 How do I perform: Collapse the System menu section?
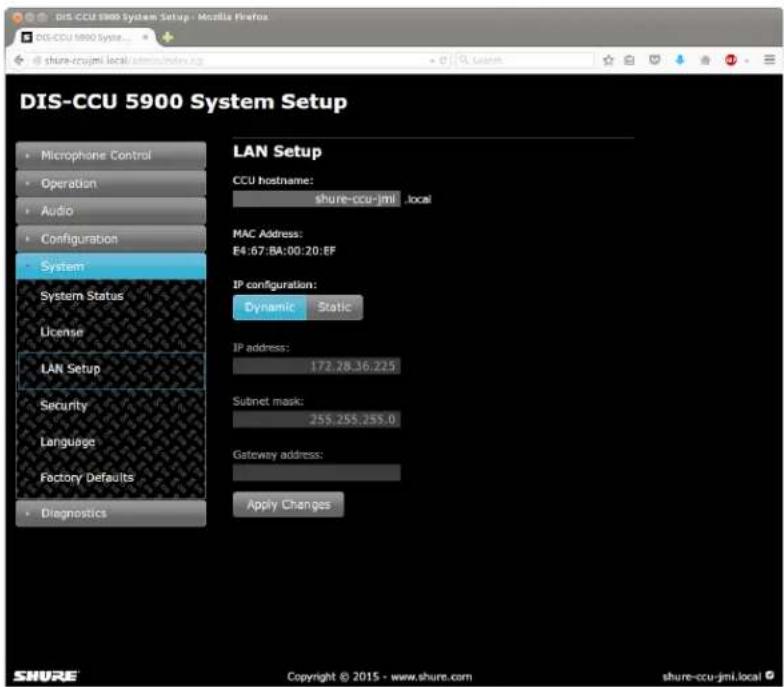click(111, 266)
